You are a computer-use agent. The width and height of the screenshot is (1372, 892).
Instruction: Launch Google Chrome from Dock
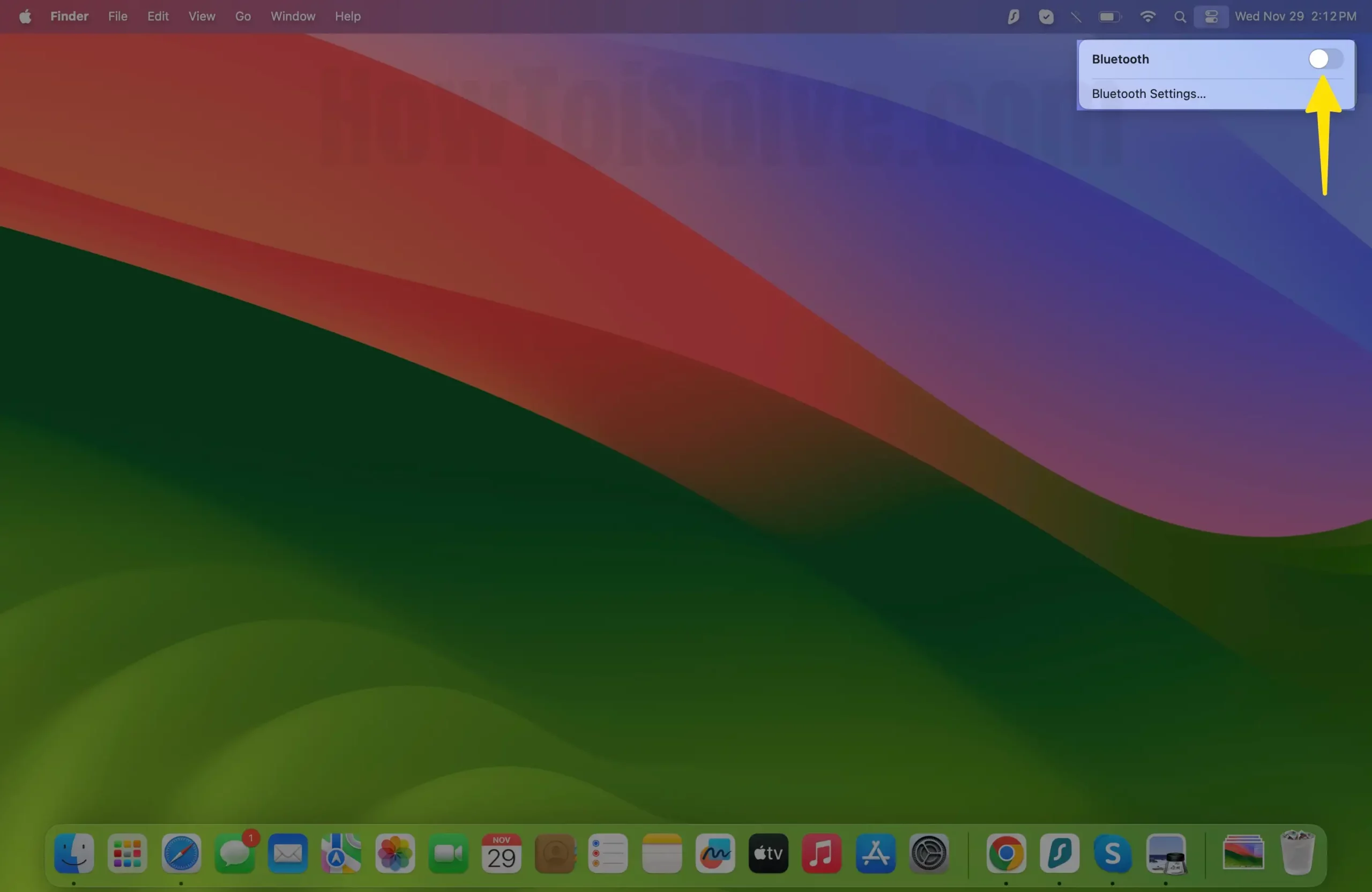[x=1006, y=853]
